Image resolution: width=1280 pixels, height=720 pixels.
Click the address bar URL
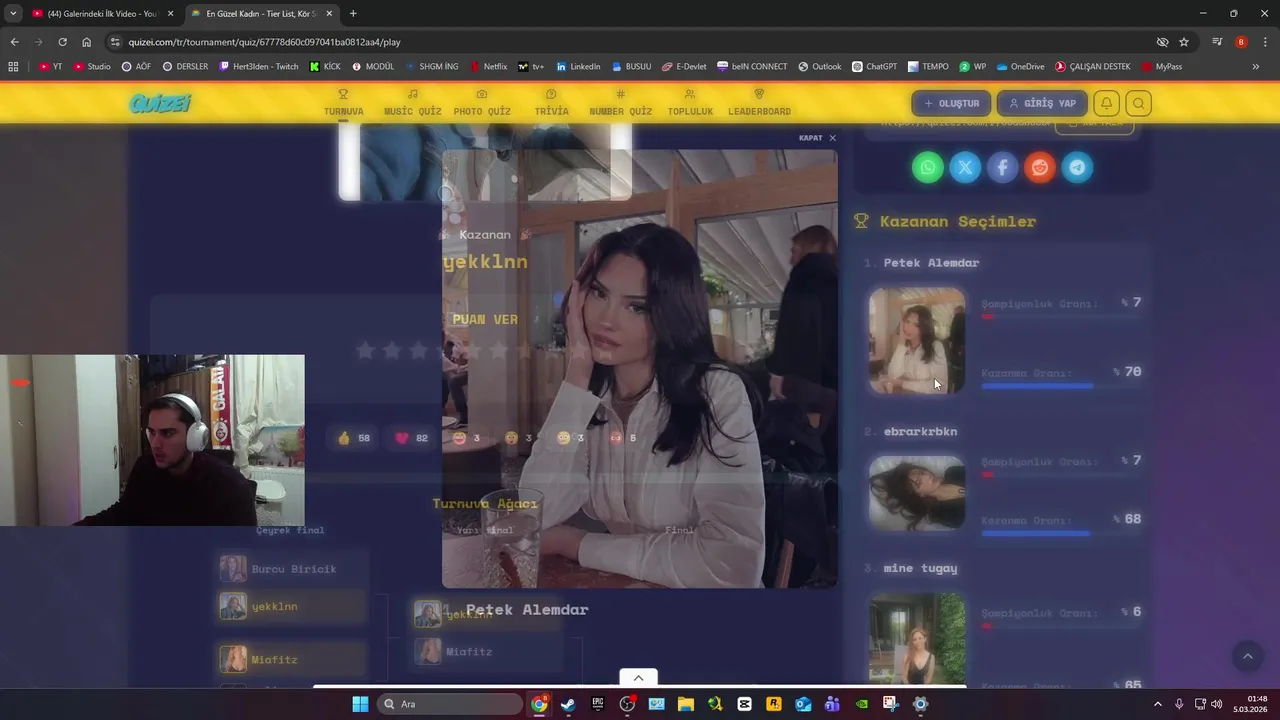(x=264, y=42)
